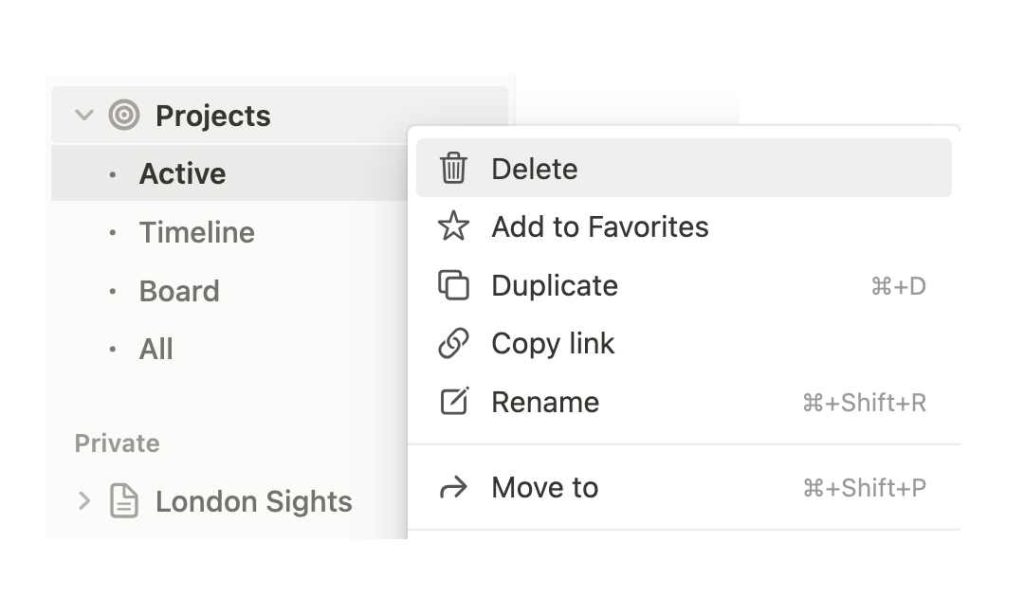Choose Rename in the context menu
This screenshot has width=1024, height=614.
pyautogui.click(x=545, y=402)
